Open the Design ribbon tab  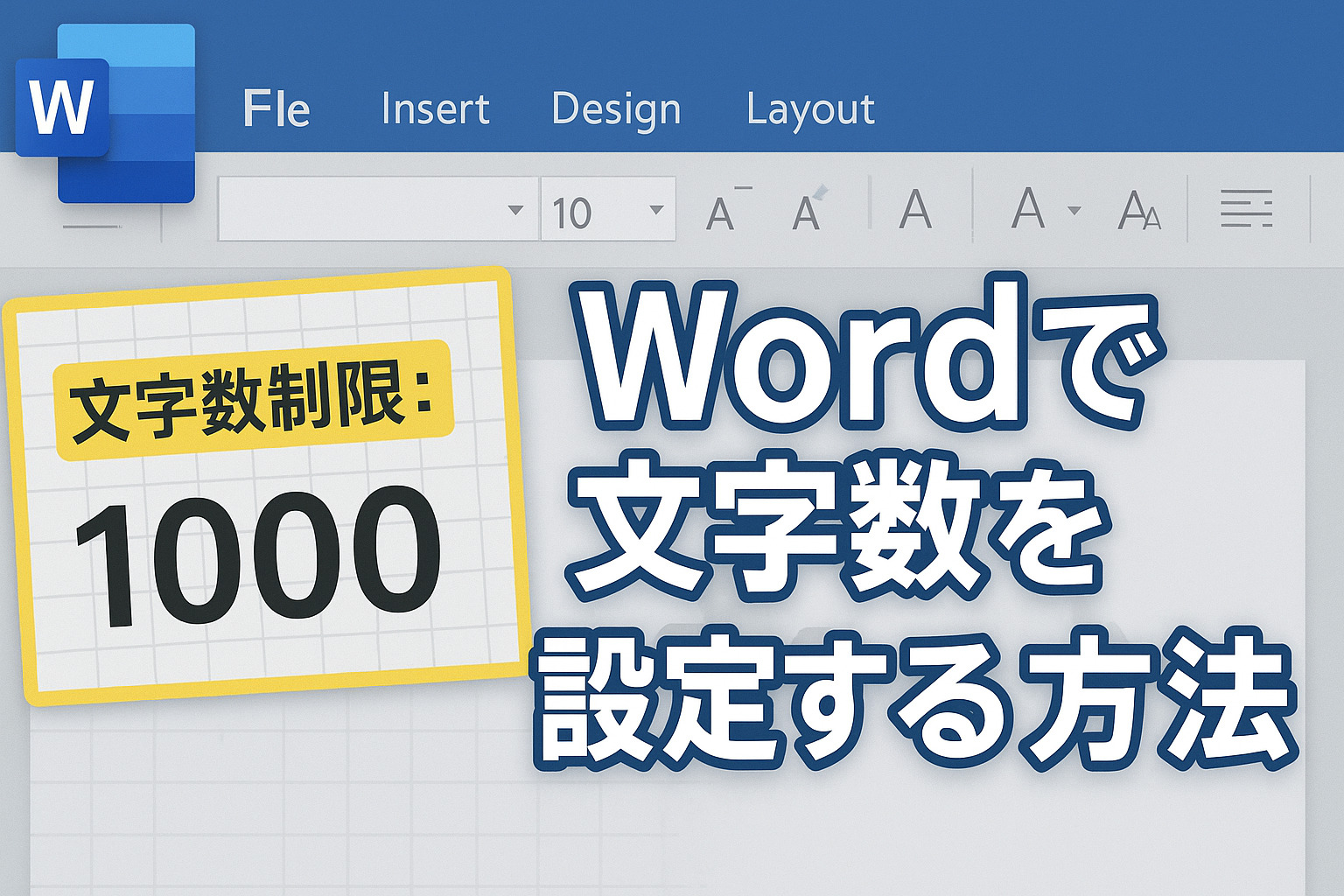[616, 110]
